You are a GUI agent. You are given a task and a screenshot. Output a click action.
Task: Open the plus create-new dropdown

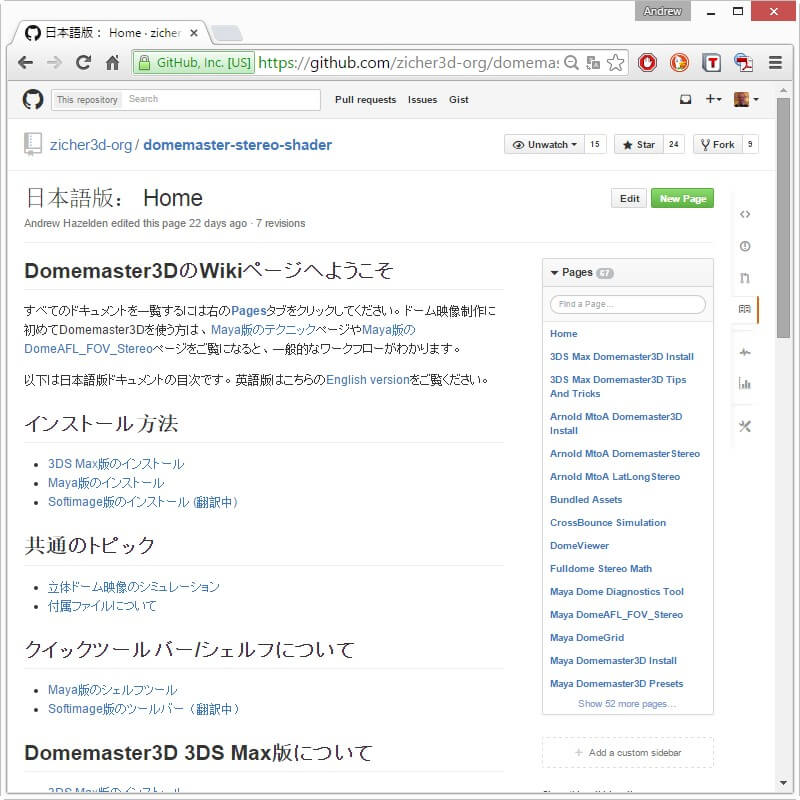[713, 99]
